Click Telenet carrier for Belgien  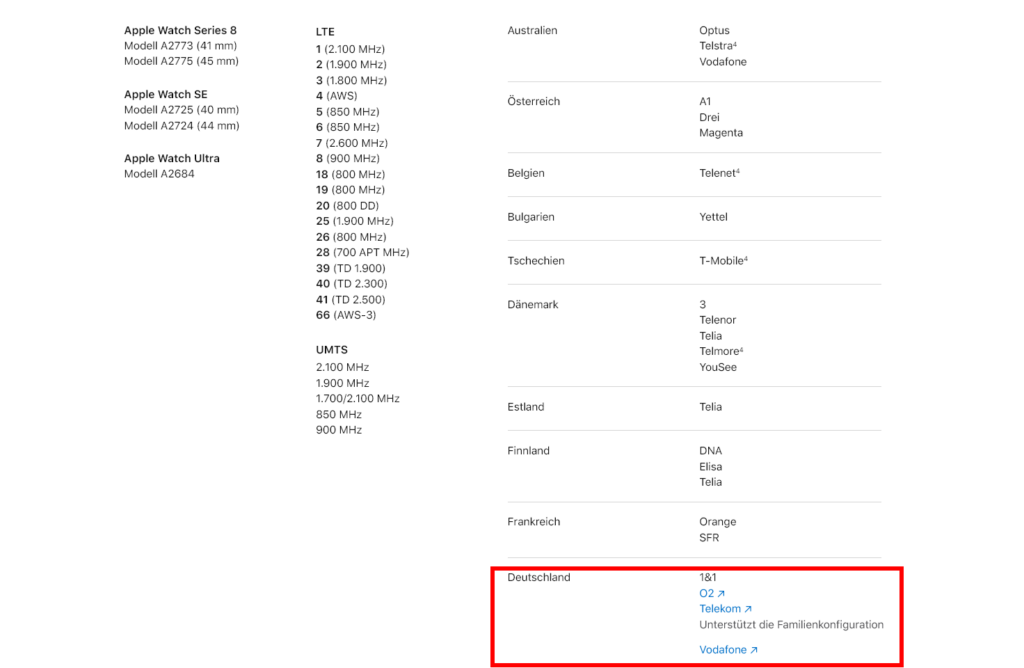coord(719,173)
